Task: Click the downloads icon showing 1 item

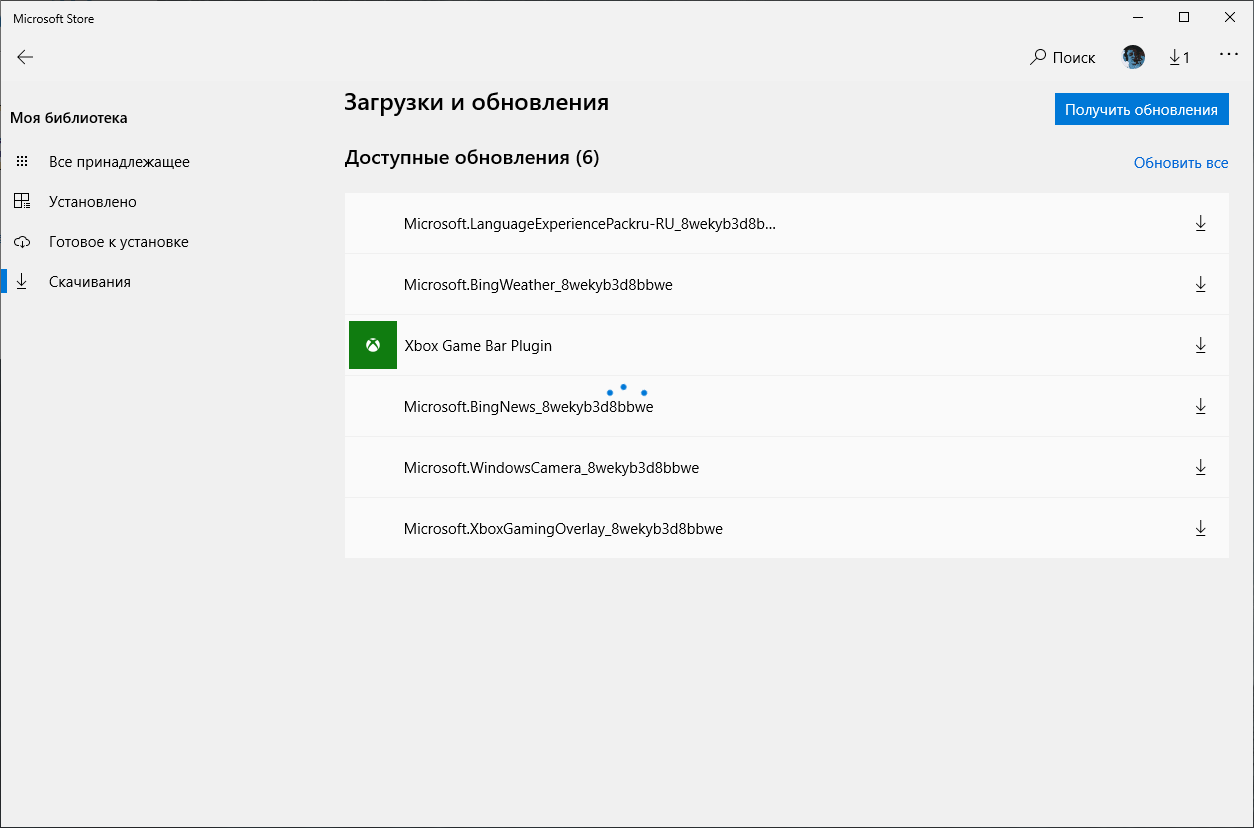Action: pyautogui.click(x=1179, y=57)
